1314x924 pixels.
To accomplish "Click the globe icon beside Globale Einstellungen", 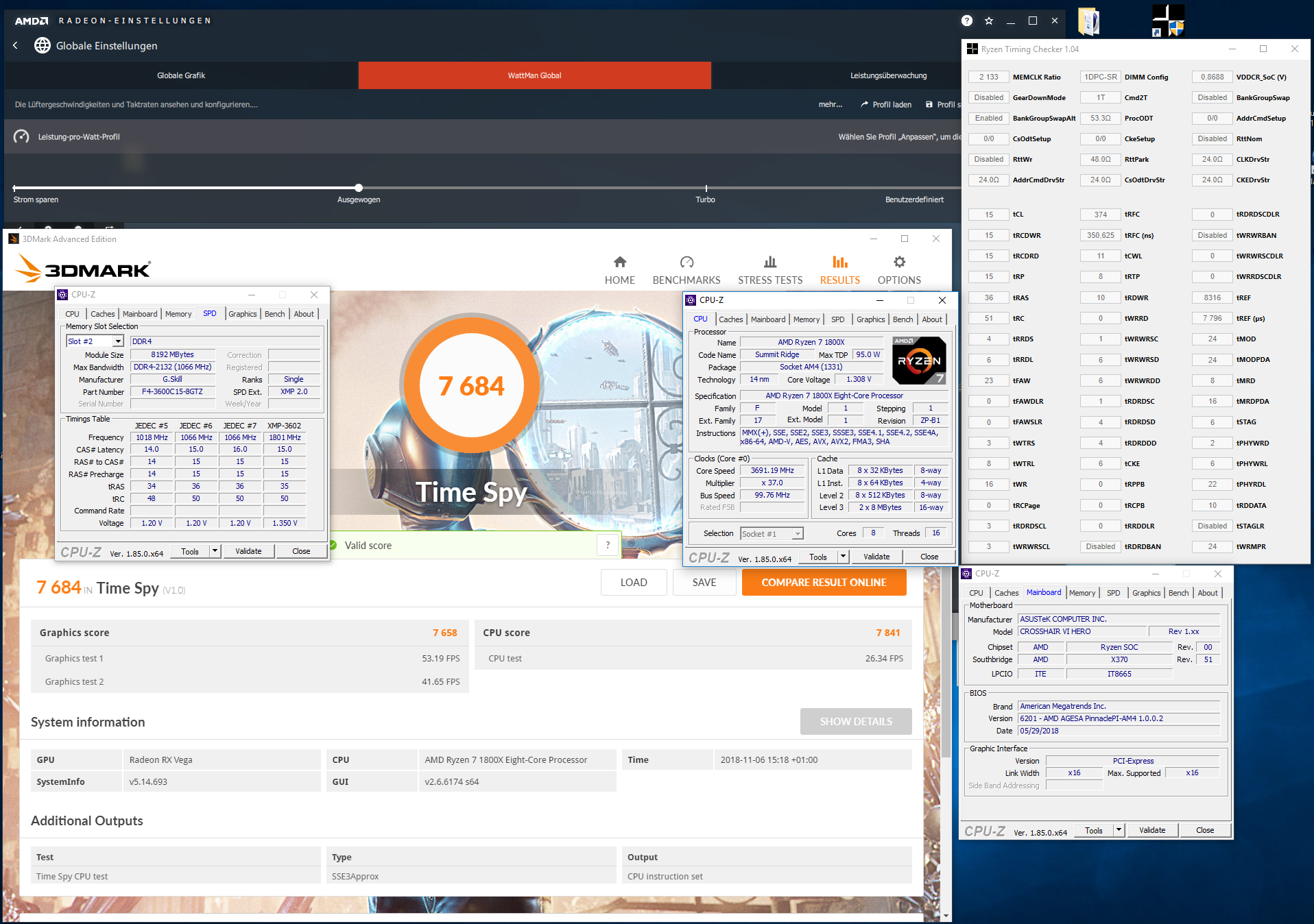I will click(x=43, y=45).
